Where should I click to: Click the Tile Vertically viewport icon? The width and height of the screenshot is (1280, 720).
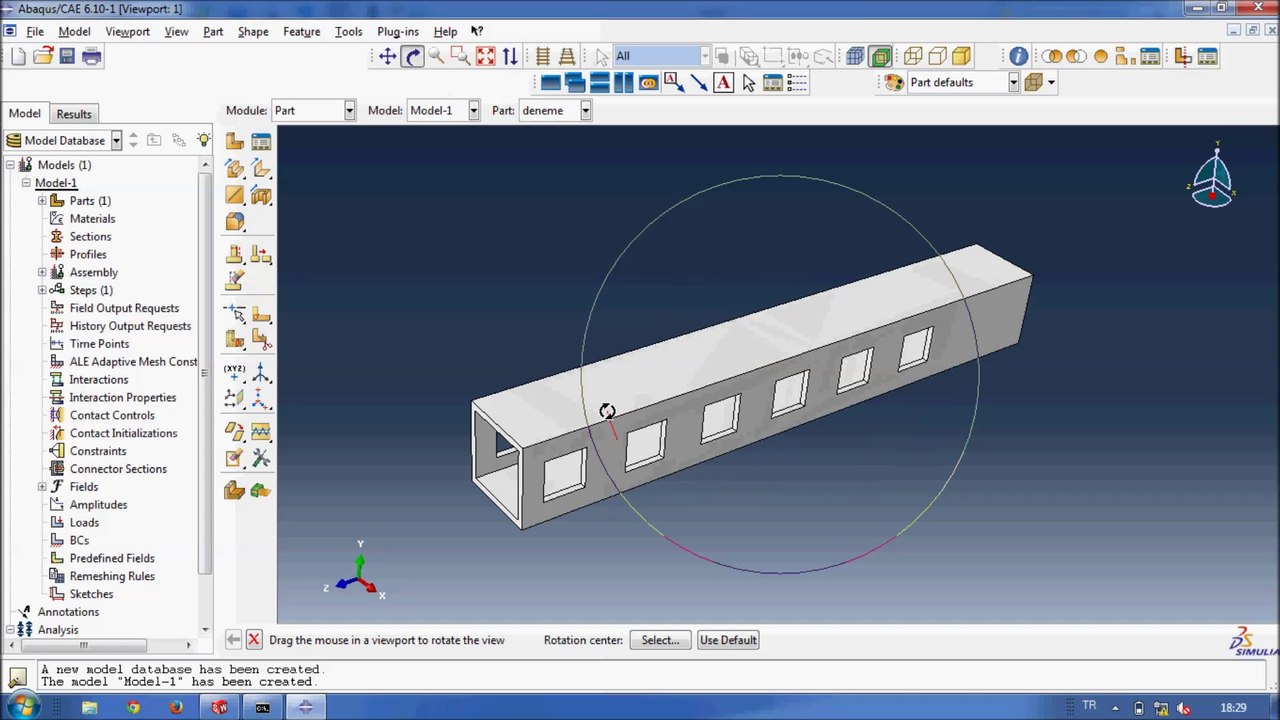click(624, 83)
